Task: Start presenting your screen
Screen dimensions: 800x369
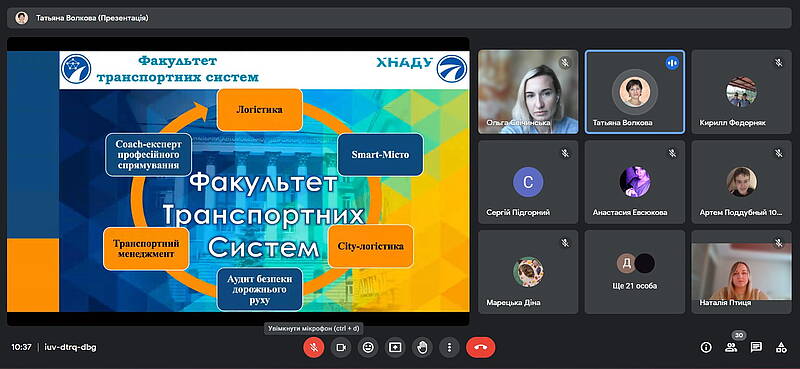Action: 395,348
